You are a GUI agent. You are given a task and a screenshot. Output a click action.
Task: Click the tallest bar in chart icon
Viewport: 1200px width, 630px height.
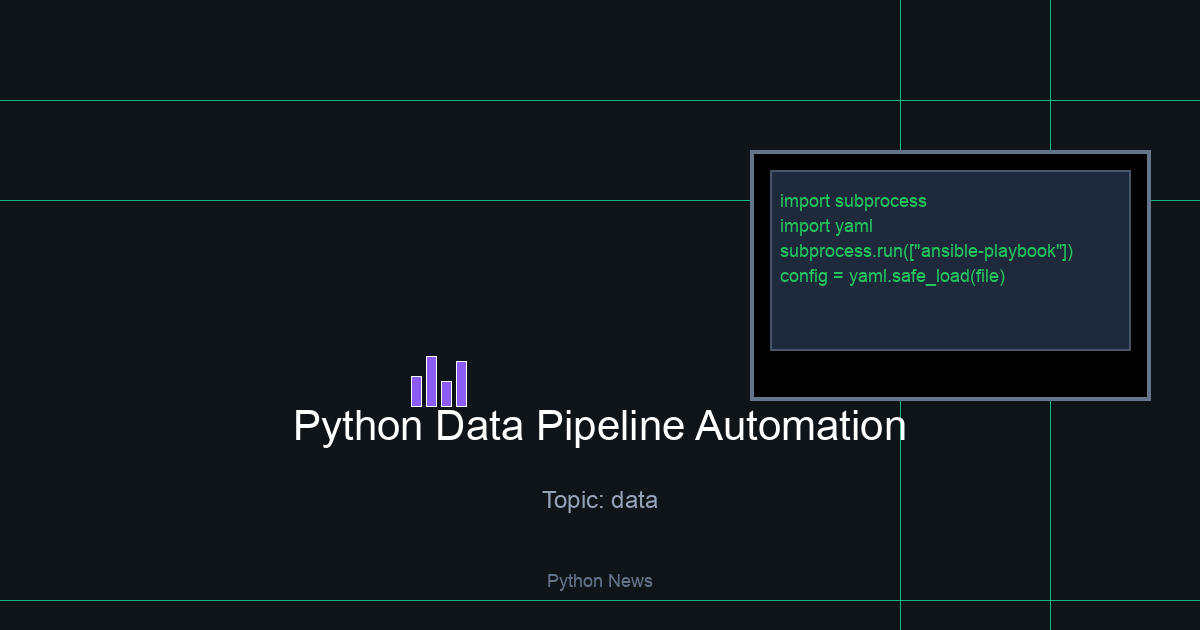click(431, 381)
